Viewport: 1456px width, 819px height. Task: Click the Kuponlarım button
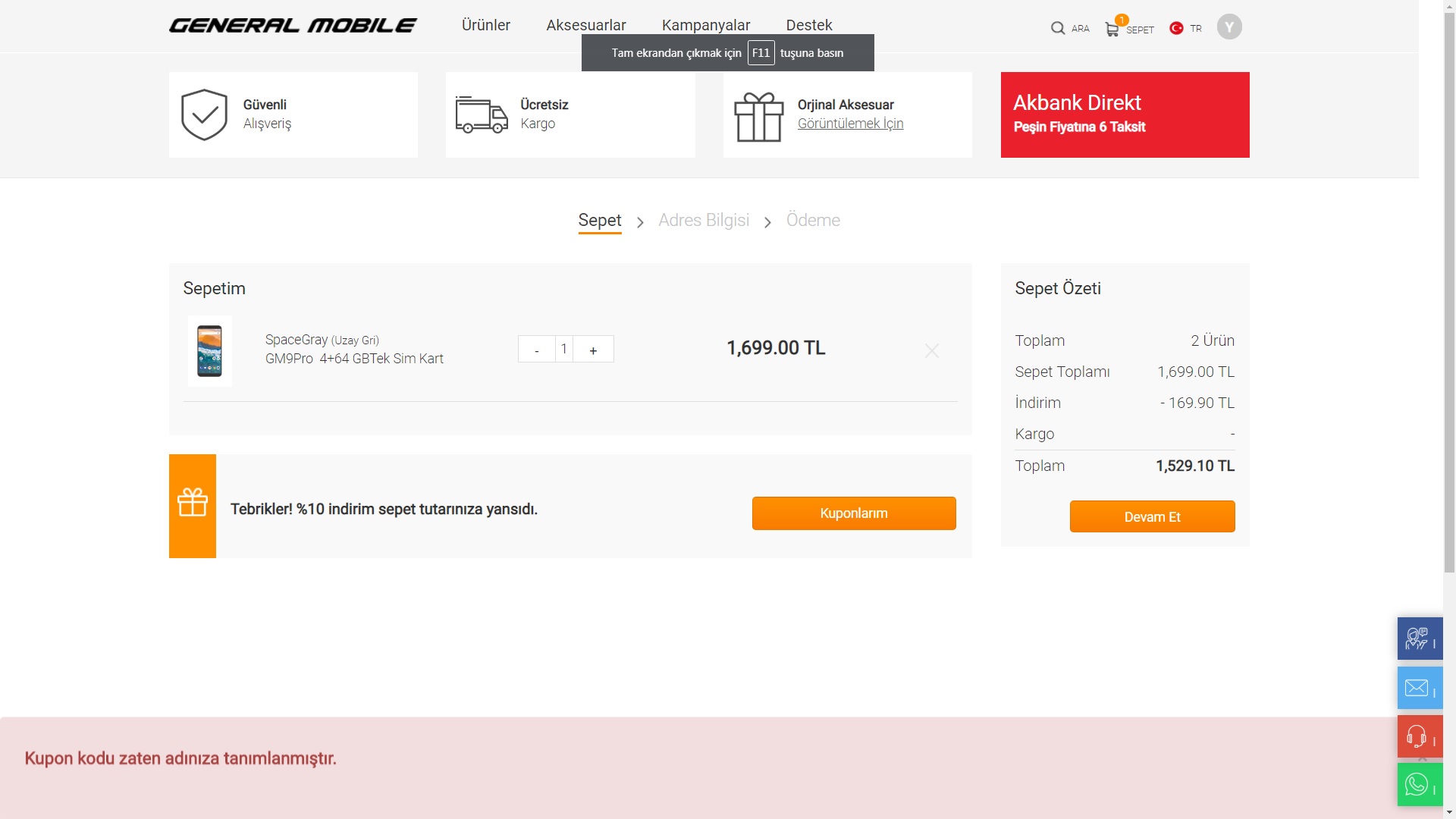[x=854, y=513]
